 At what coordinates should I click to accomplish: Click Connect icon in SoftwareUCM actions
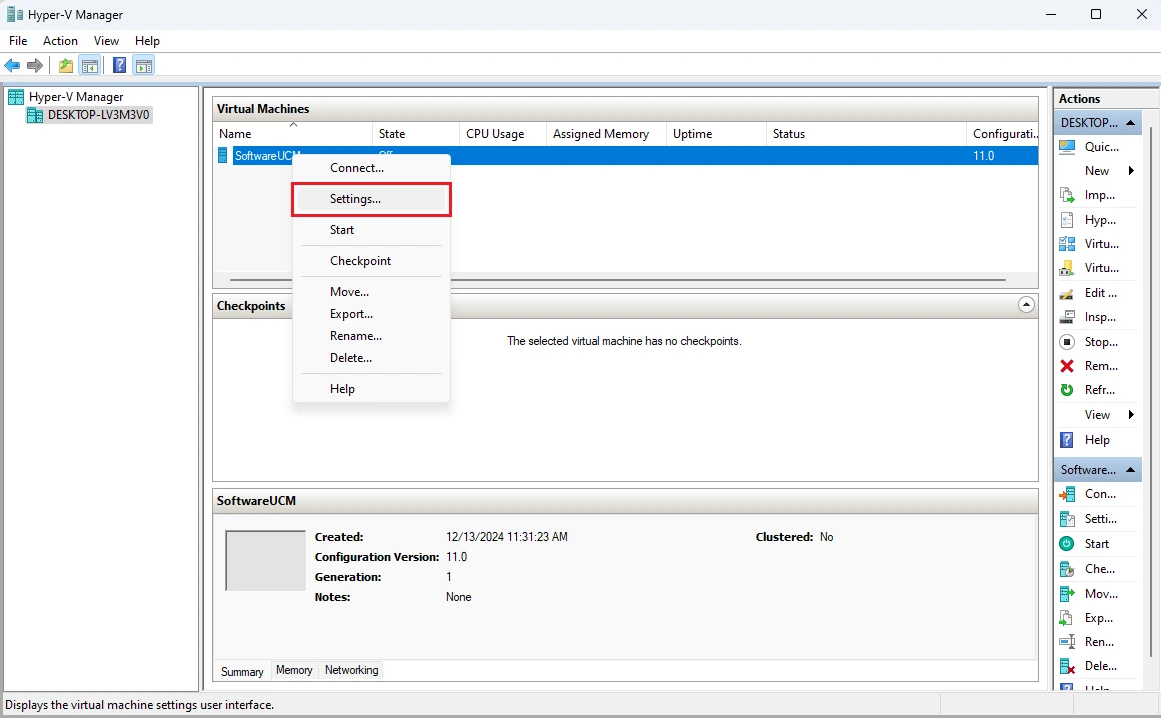tap(1067, 494)
